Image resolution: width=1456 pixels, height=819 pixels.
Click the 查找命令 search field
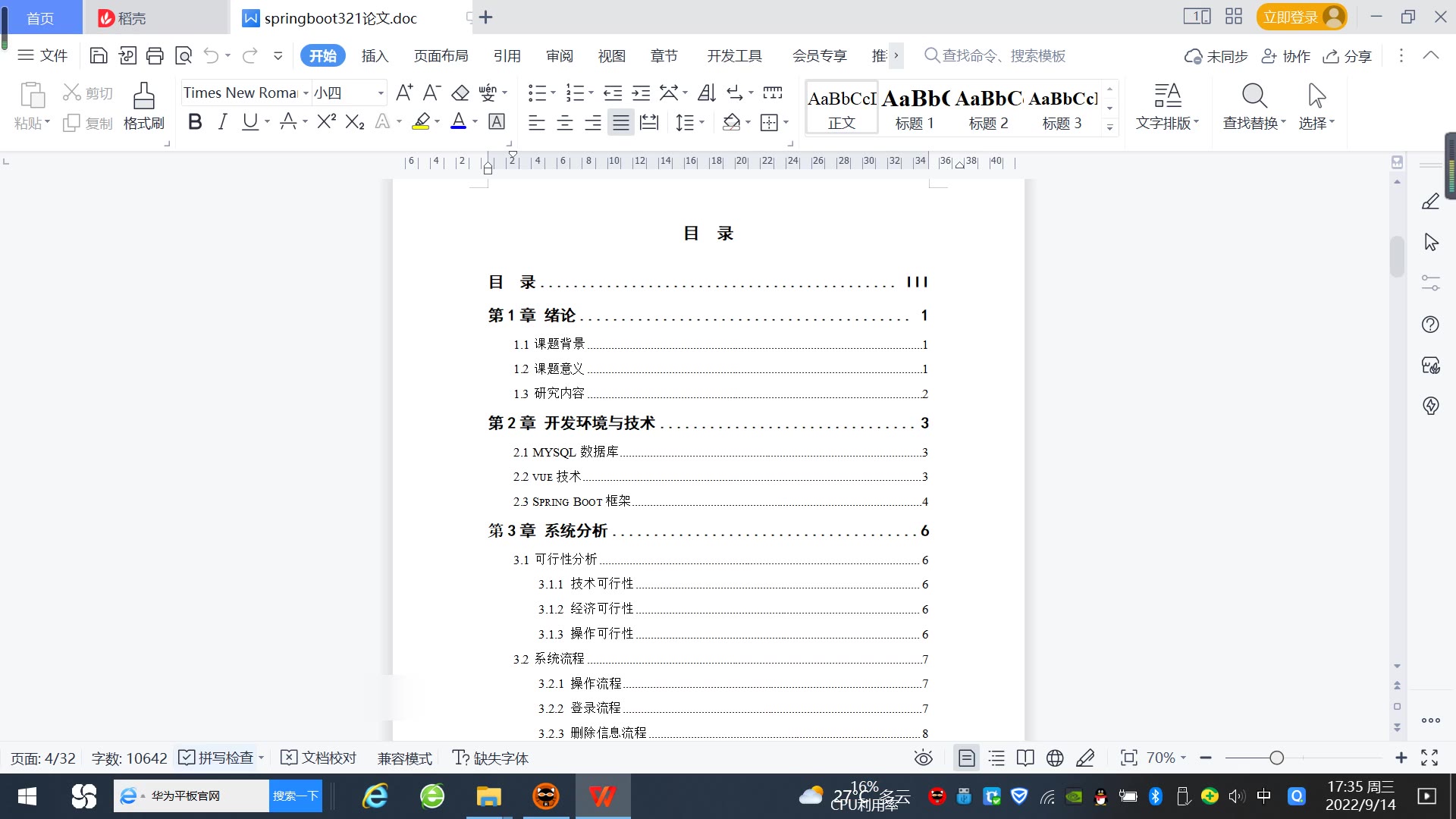[1003, 56]
